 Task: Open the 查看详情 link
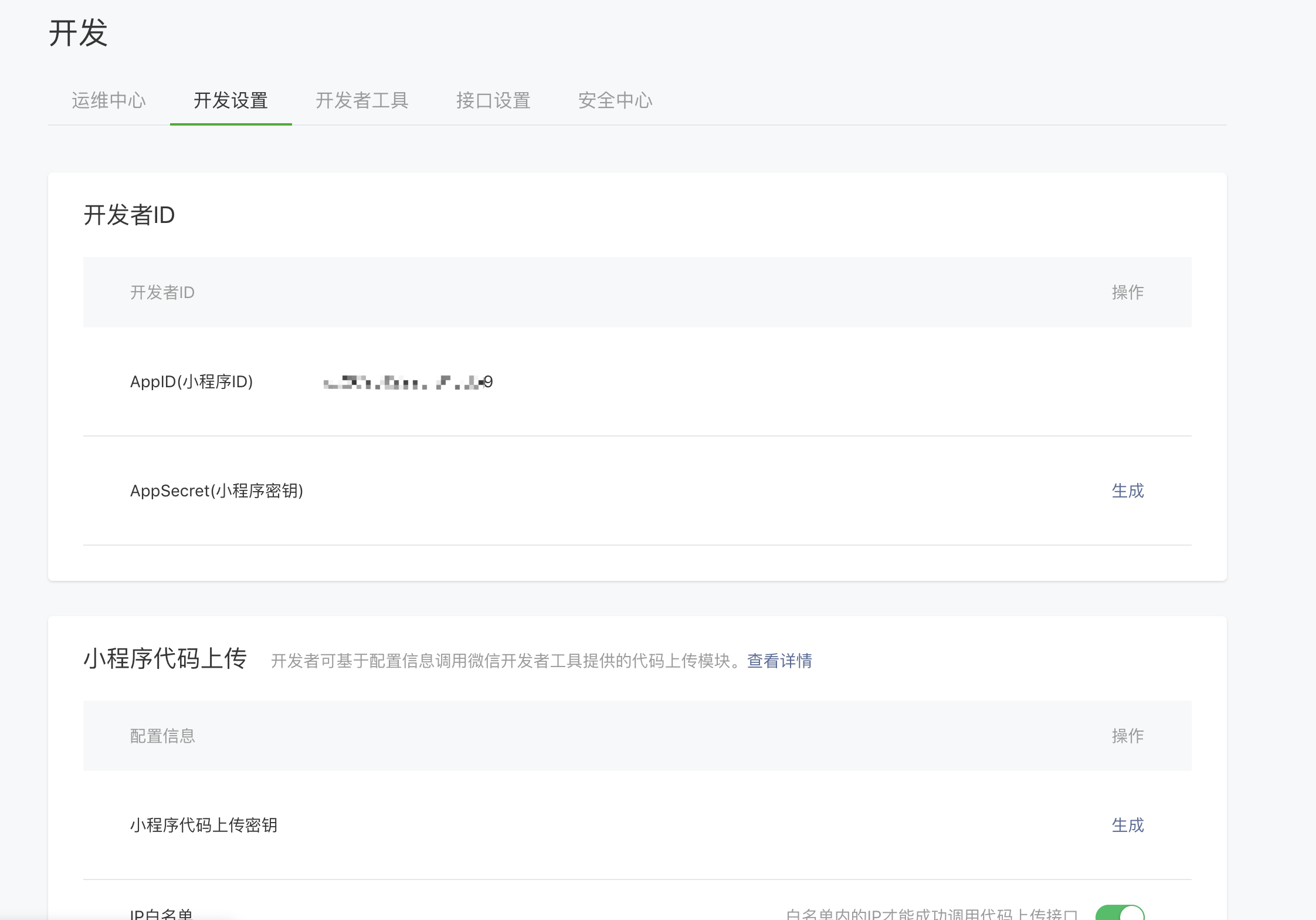779,661
